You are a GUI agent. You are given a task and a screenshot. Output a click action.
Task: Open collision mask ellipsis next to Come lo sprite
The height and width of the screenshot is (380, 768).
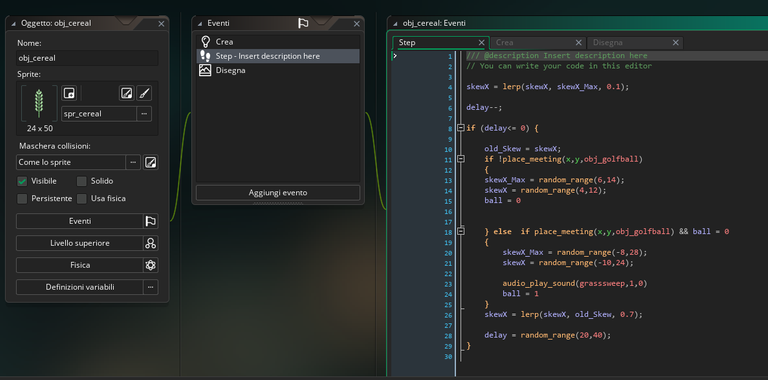(133, 162)
